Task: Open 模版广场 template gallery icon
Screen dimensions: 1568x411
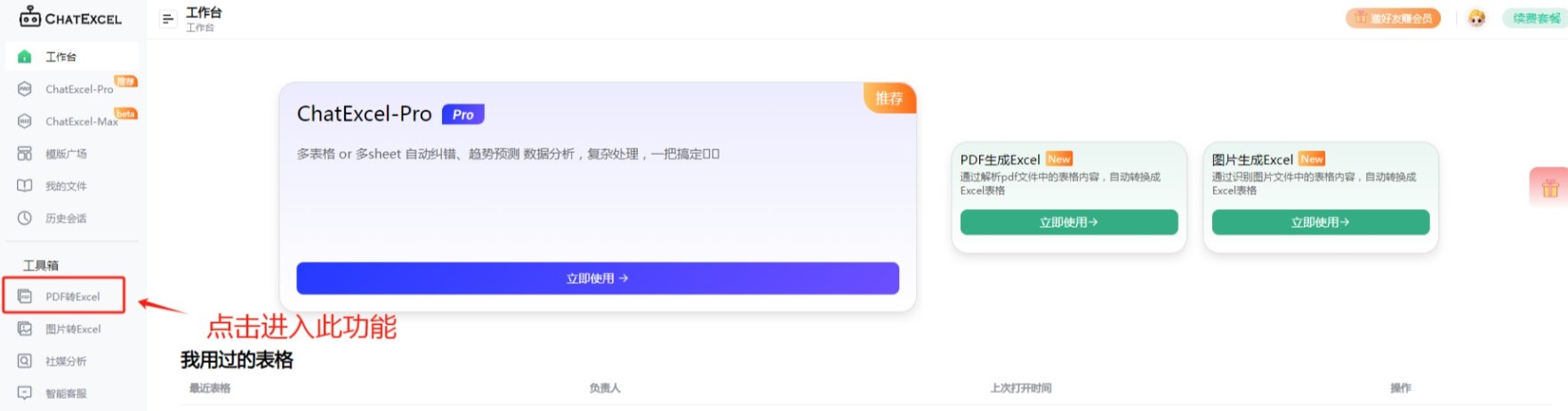Action: click(25, 154)
